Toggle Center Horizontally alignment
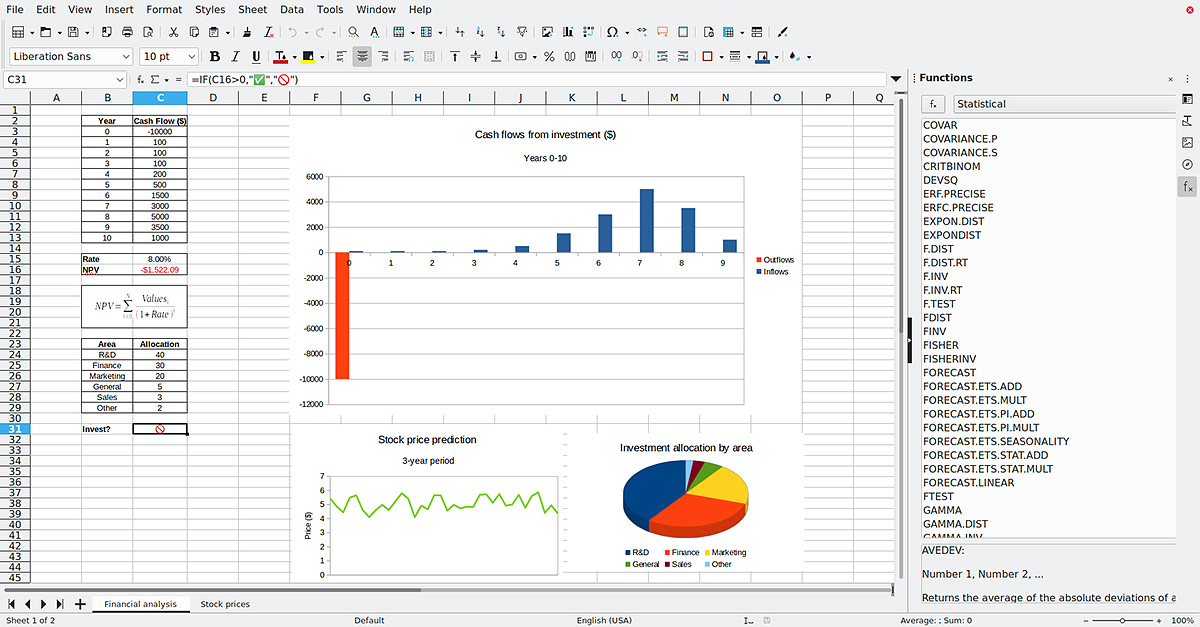This screenshot has width=1200, height=627. pyautogui.click(x=362, y=56)
